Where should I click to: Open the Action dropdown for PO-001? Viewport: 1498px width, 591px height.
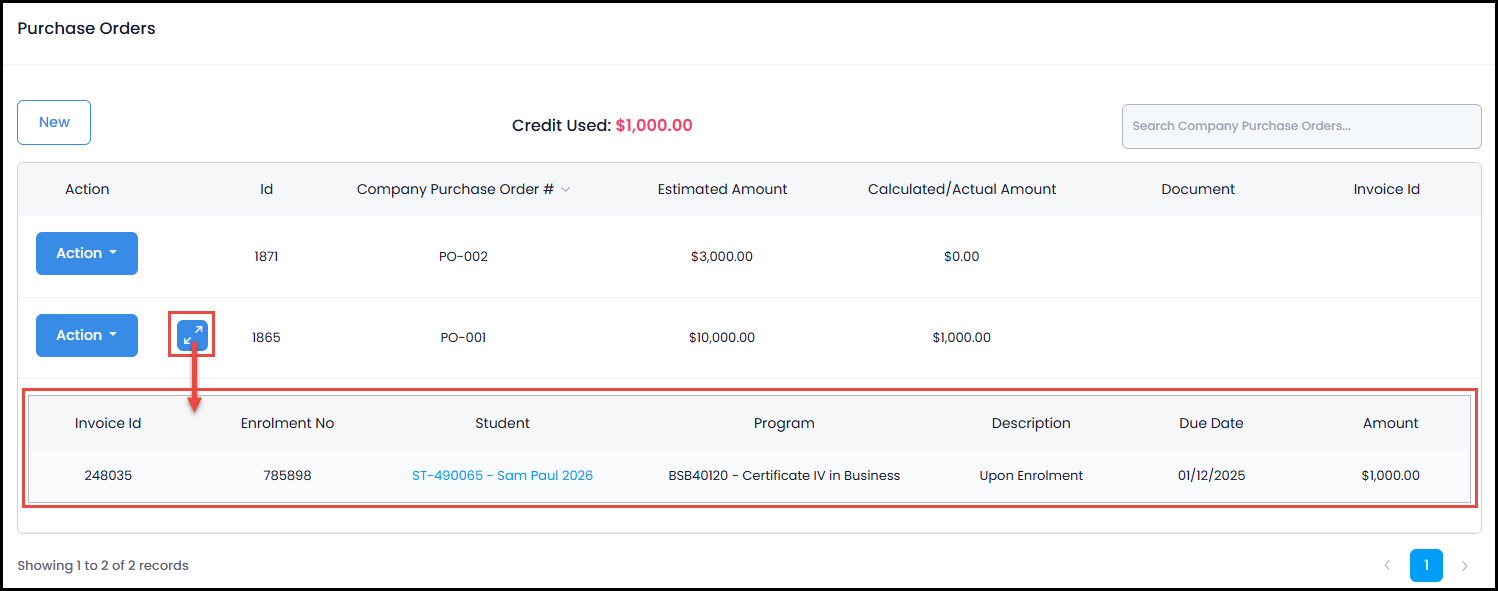coord(87,336)
